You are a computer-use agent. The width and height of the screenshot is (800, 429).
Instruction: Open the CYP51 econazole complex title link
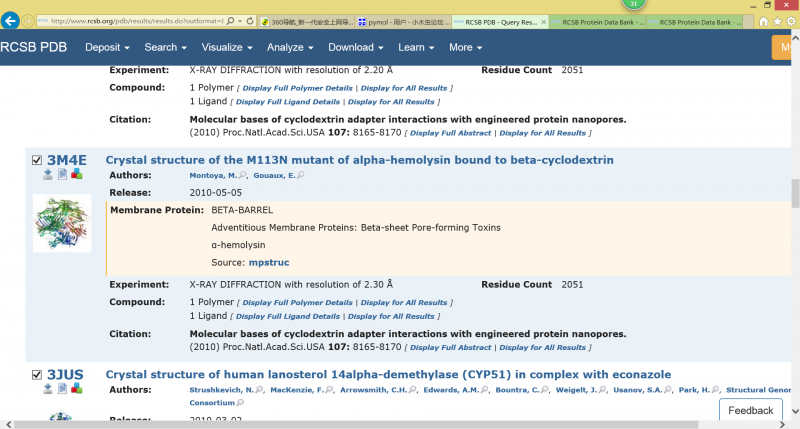[388, 375]
